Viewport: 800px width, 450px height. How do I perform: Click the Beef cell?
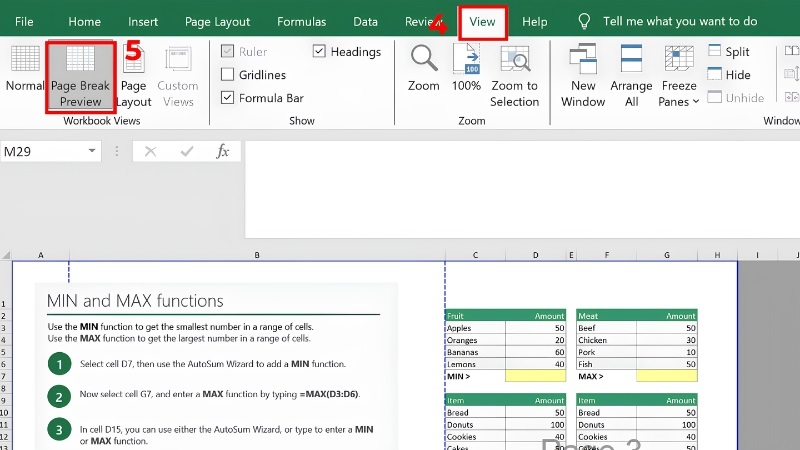click(x=606, y=328)
